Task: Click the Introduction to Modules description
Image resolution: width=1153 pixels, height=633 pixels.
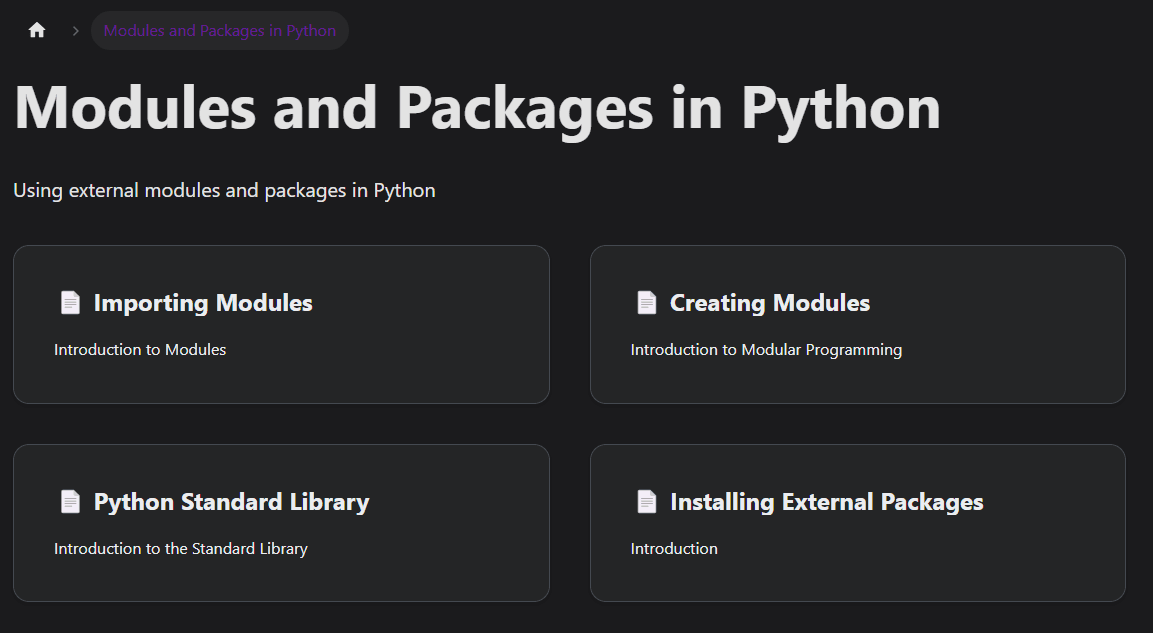Action: (x=140, y=350)
